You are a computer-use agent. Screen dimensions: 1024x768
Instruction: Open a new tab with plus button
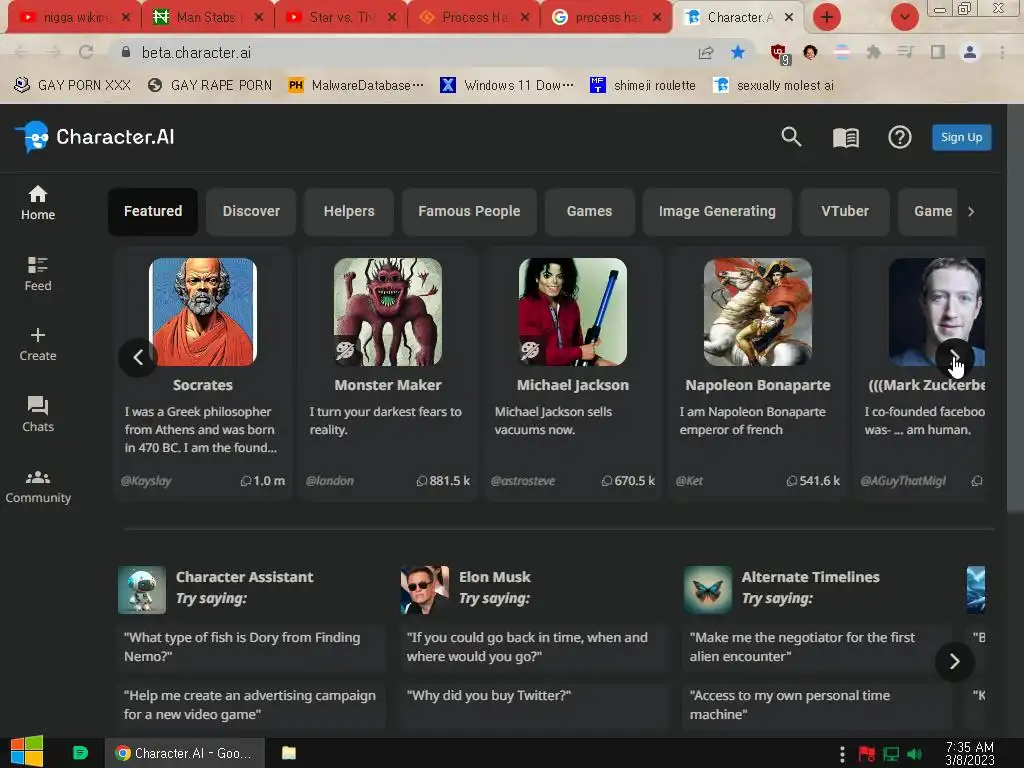coord(826,17)
